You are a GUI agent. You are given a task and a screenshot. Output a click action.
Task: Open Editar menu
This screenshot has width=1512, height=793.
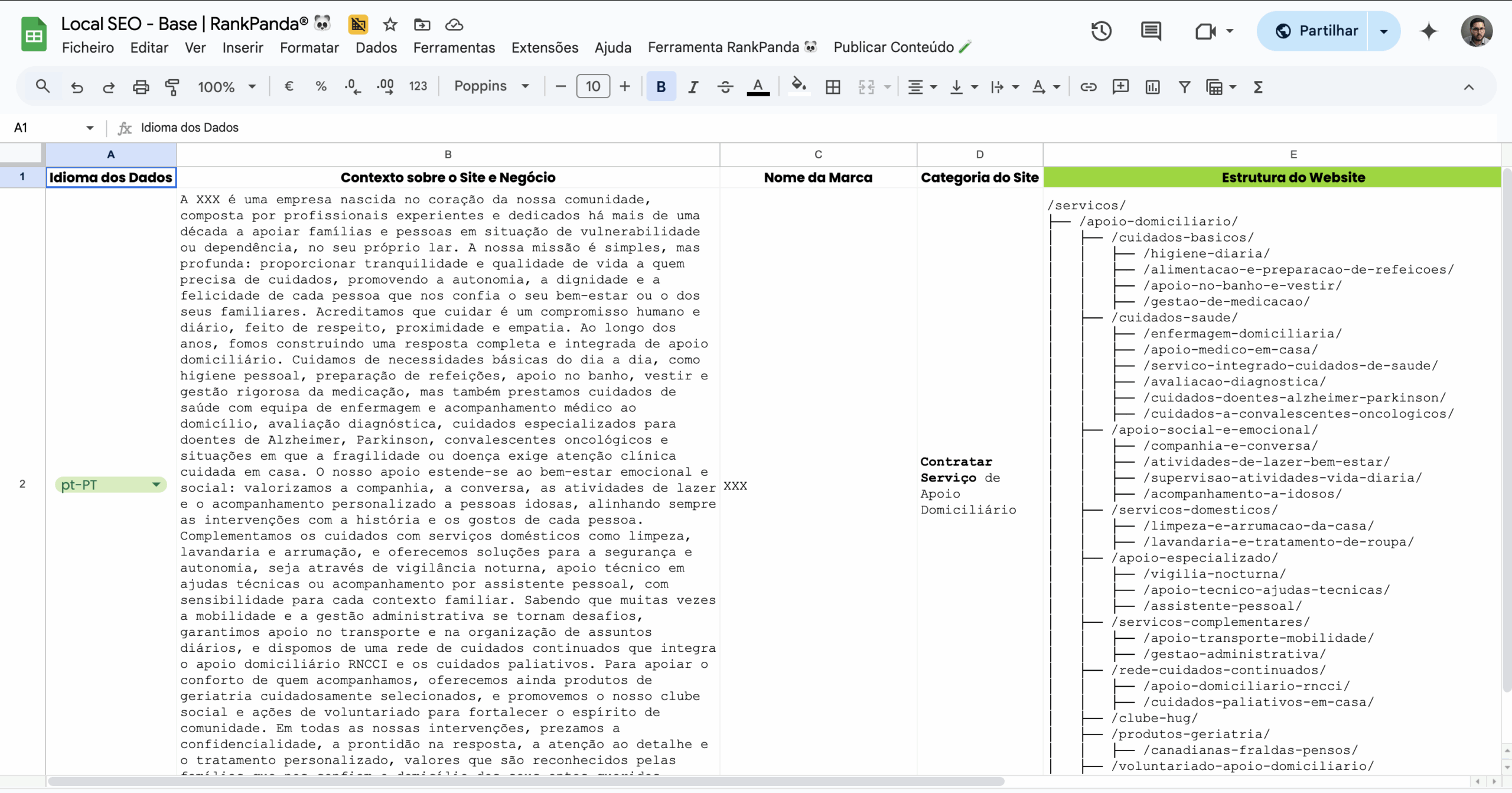pyautogui.click(x=149, y=47)
